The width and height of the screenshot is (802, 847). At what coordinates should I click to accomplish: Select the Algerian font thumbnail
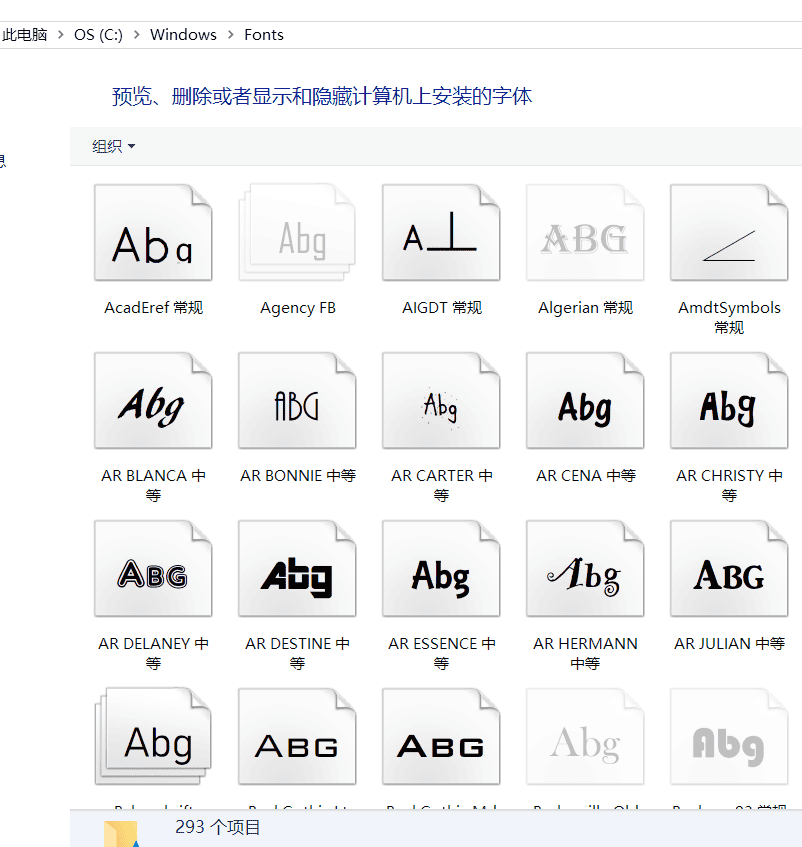point(585,233)
